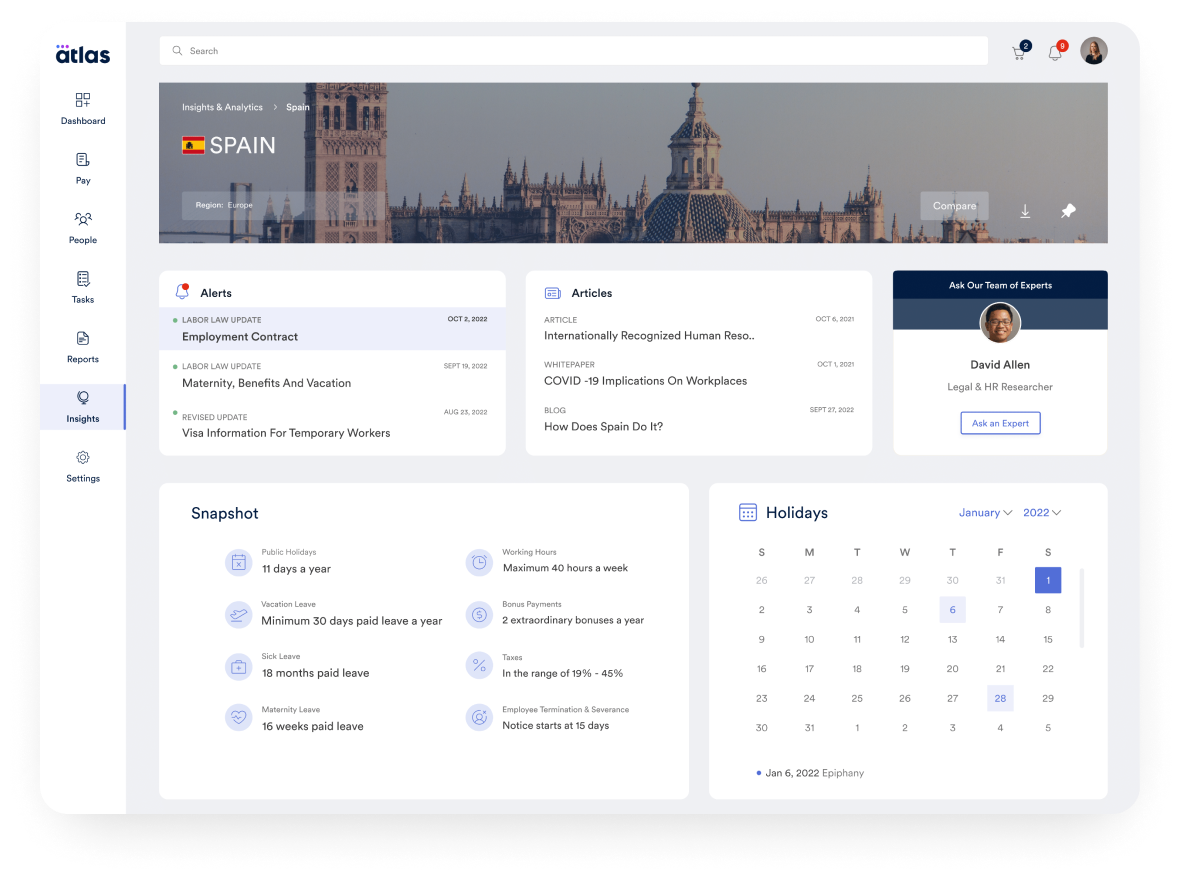Select the Pay section icon
The height and width of the screenshot is (878, 1180).
(x=83, y=167)
